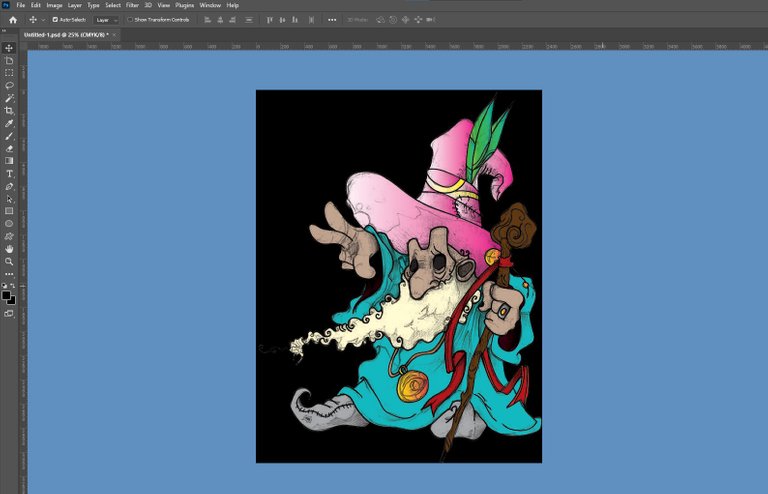768x494 pixels.
Task: Uncheck the Auto-Select checkbox
Action: [x=55, y=20]
